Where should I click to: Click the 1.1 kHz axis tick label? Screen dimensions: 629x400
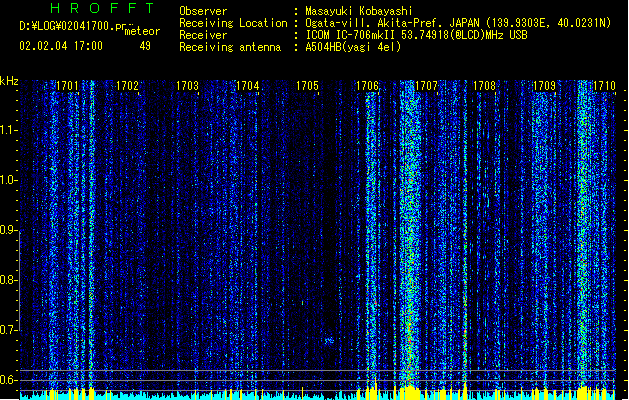tap(8, 130)
